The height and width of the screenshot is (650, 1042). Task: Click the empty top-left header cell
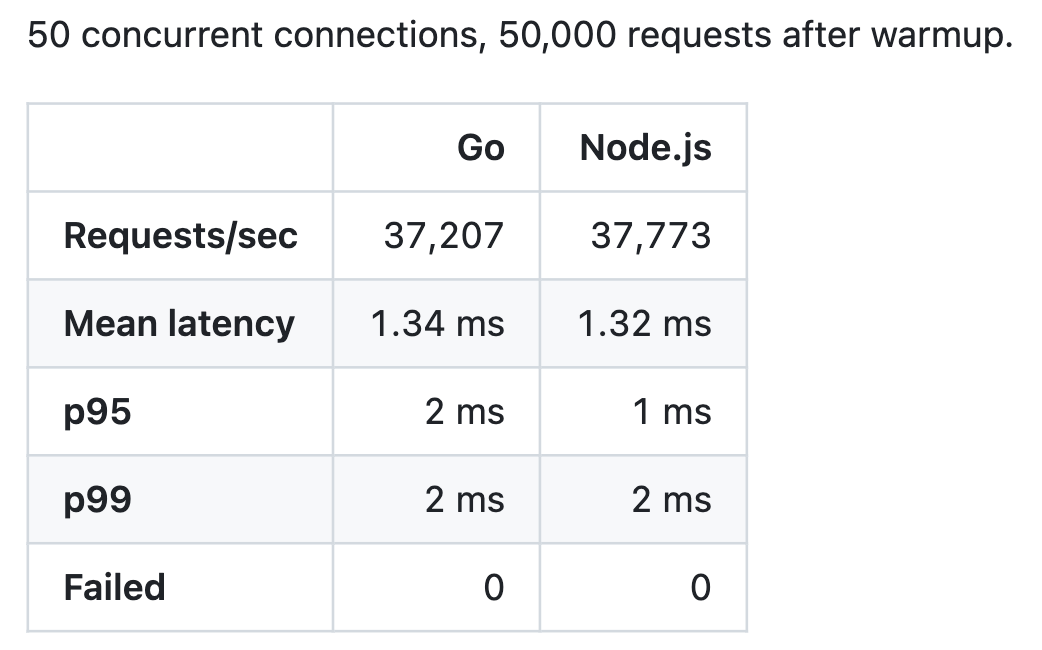[180, 148]
